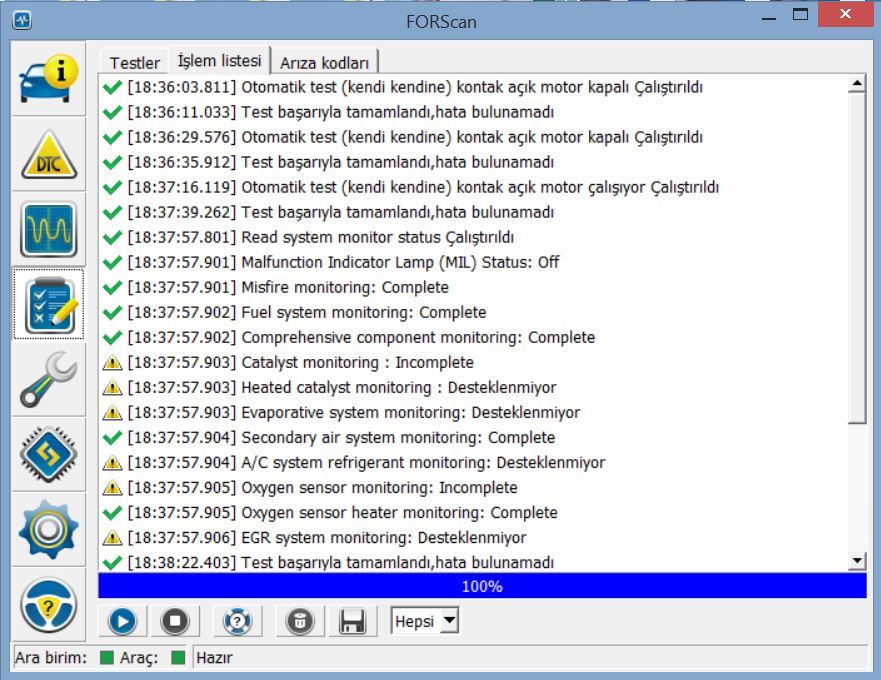This screenshot has width=881, height=680.
Task: Open the oscilloscope live data section
Action: [49, 229]
